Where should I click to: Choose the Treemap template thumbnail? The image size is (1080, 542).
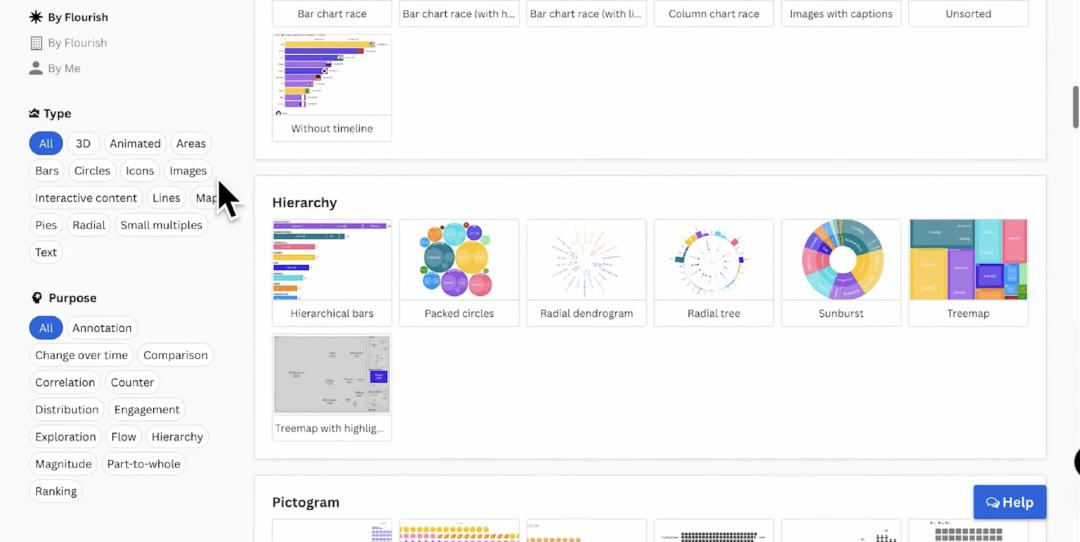click(x=968, y=272)
